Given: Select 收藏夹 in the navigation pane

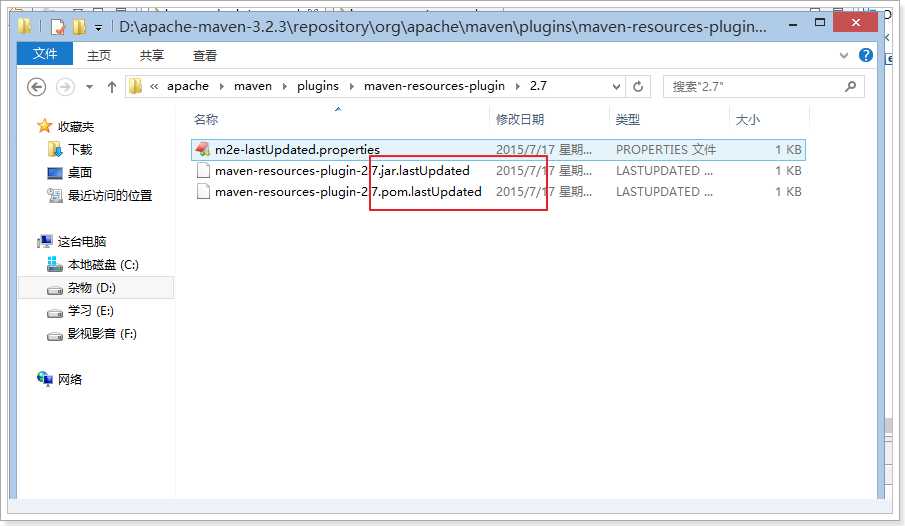Looking at the screenshot, I should [x=75, y=126].
